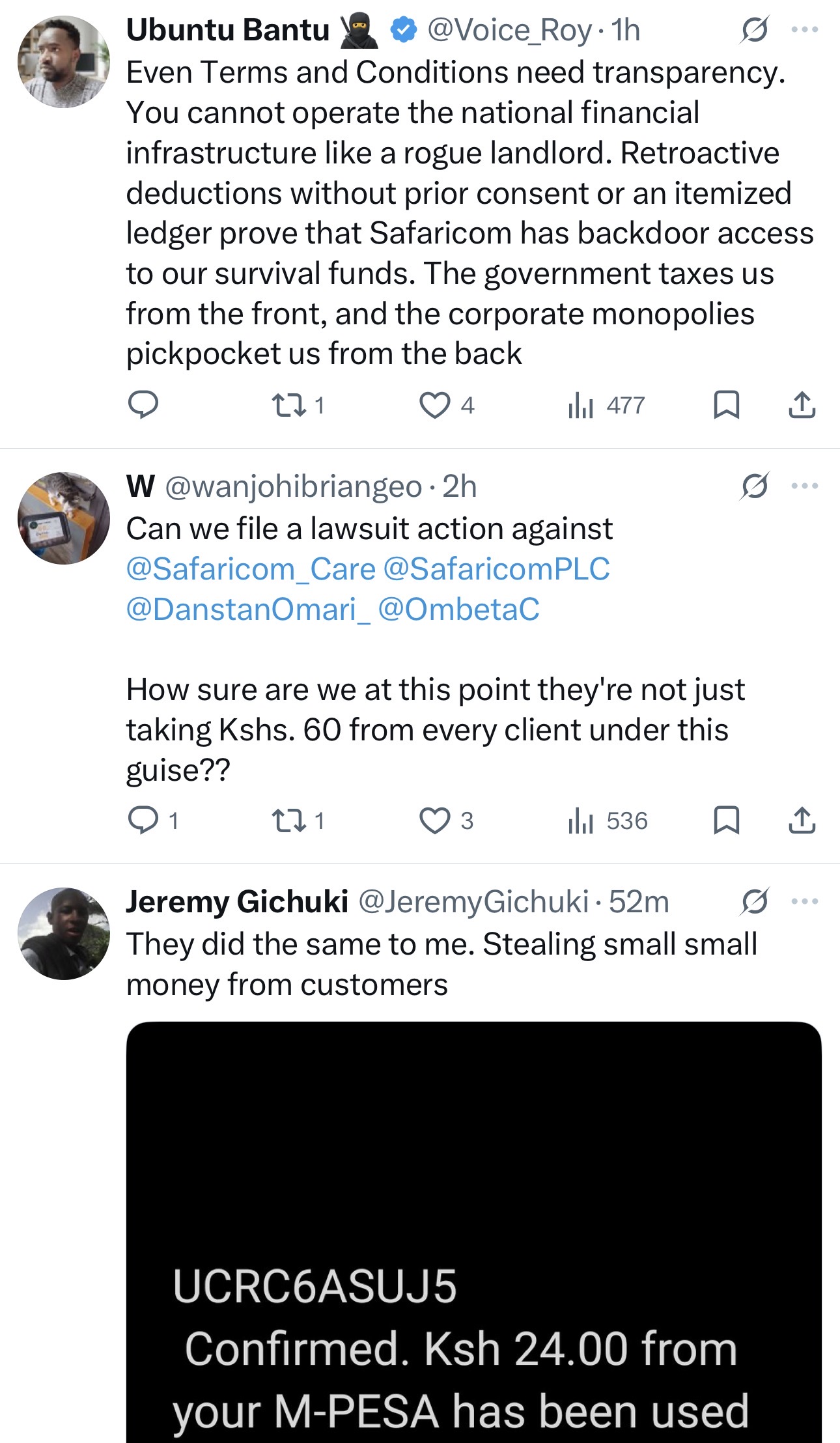This screenshot has width=840, height=1443.
Task: Open more options for Ubuntu Bantu tweet
Action: [x=805, y=29]
